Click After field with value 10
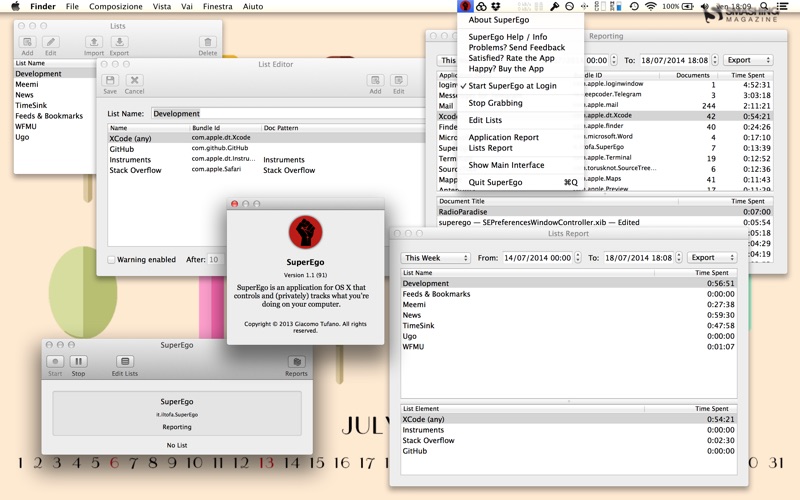The width and height of the screenshot is (800, 500). tap(216, 260)
